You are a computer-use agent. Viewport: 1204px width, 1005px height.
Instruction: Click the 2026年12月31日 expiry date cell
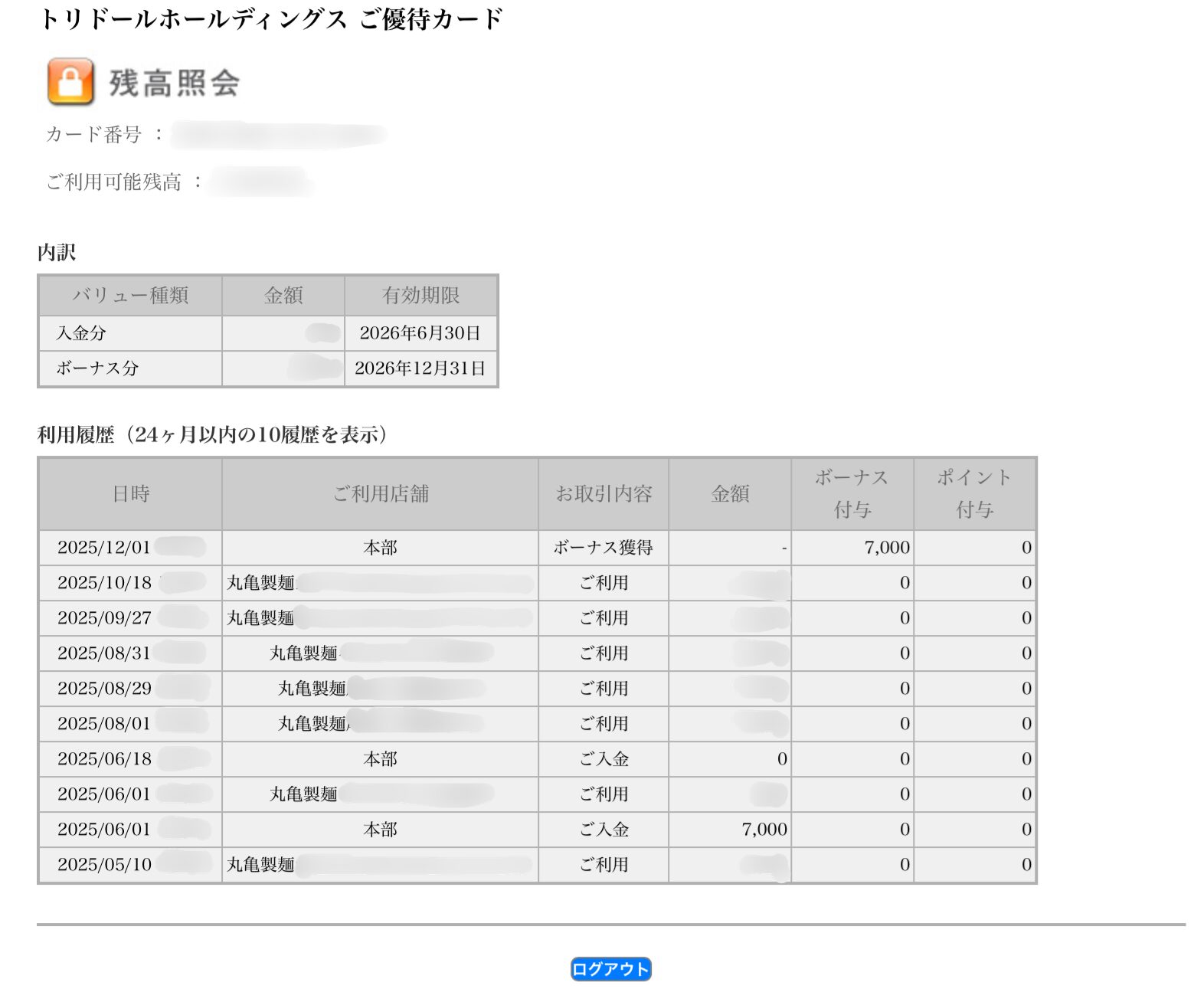[420, 368]
